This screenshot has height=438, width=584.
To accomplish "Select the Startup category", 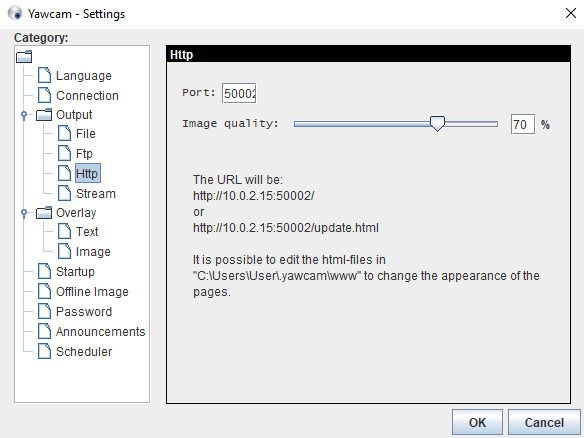I will tap(75, 271).
